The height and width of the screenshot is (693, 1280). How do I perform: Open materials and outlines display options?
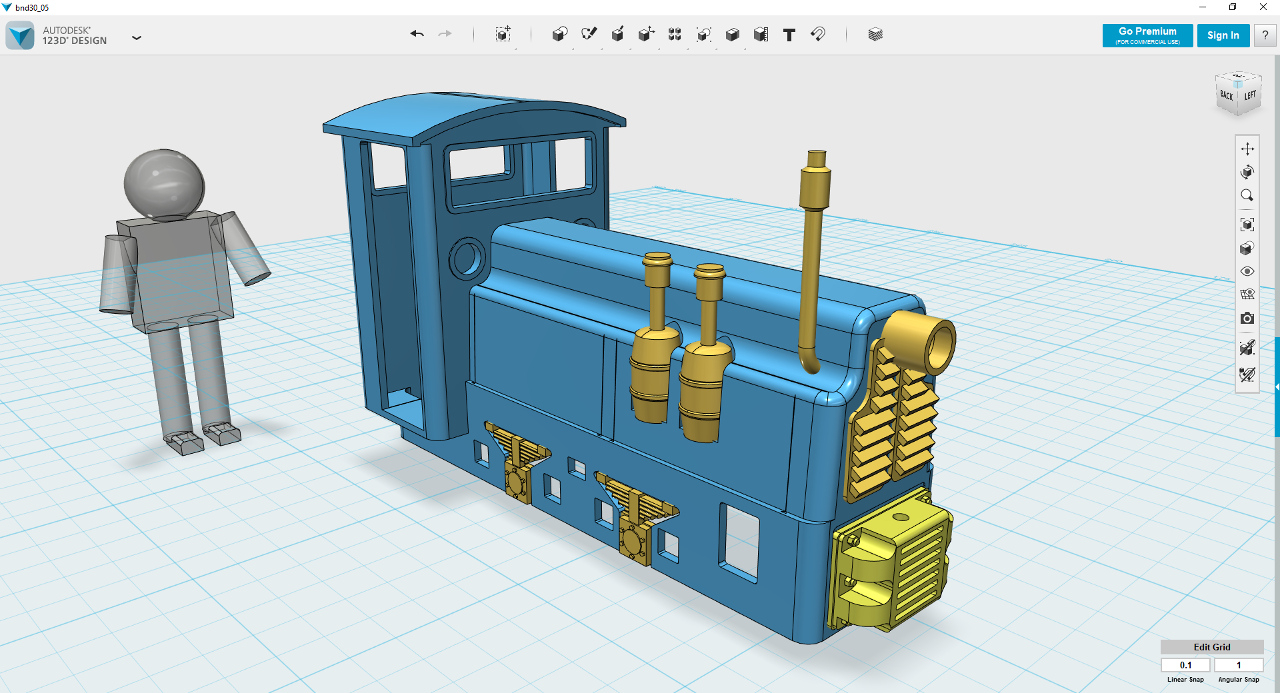pyautogui.click(x=1247, y=248)
